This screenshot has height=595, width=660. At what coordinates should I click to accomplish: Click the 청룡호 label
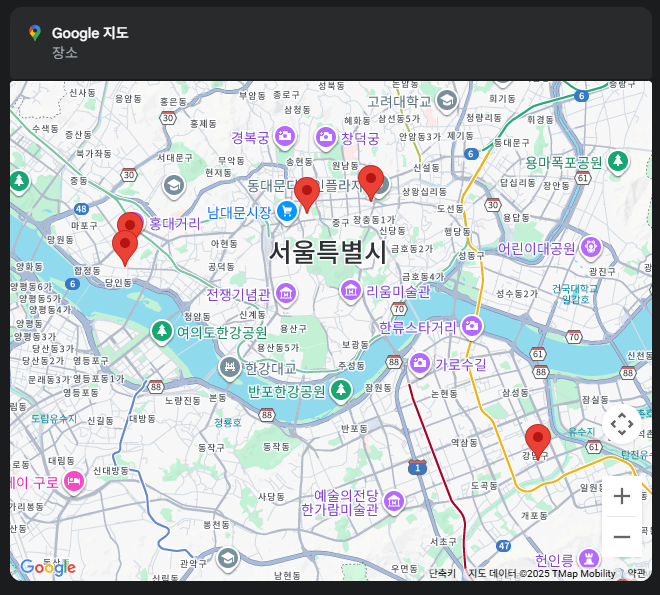coord(228,422)
